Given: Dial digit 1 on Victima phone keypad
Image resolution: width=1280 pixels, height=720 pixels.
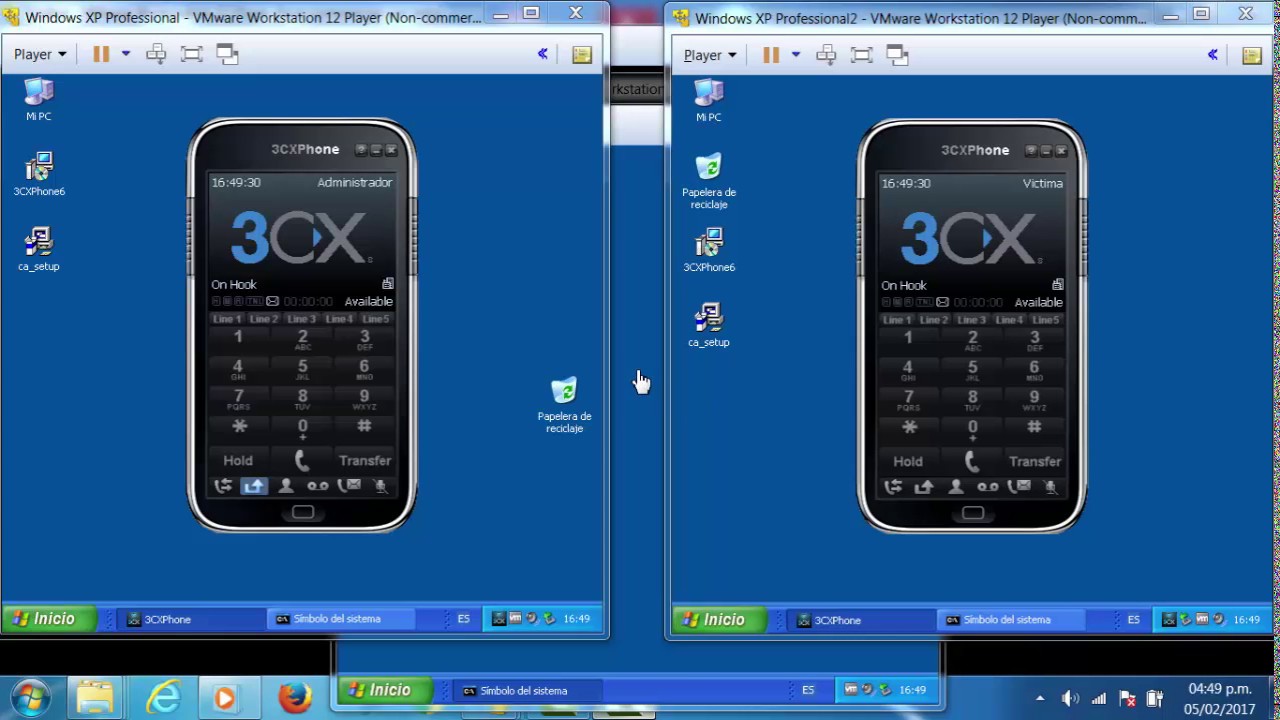Looking at the screenshot, I should tap(908, 340).
